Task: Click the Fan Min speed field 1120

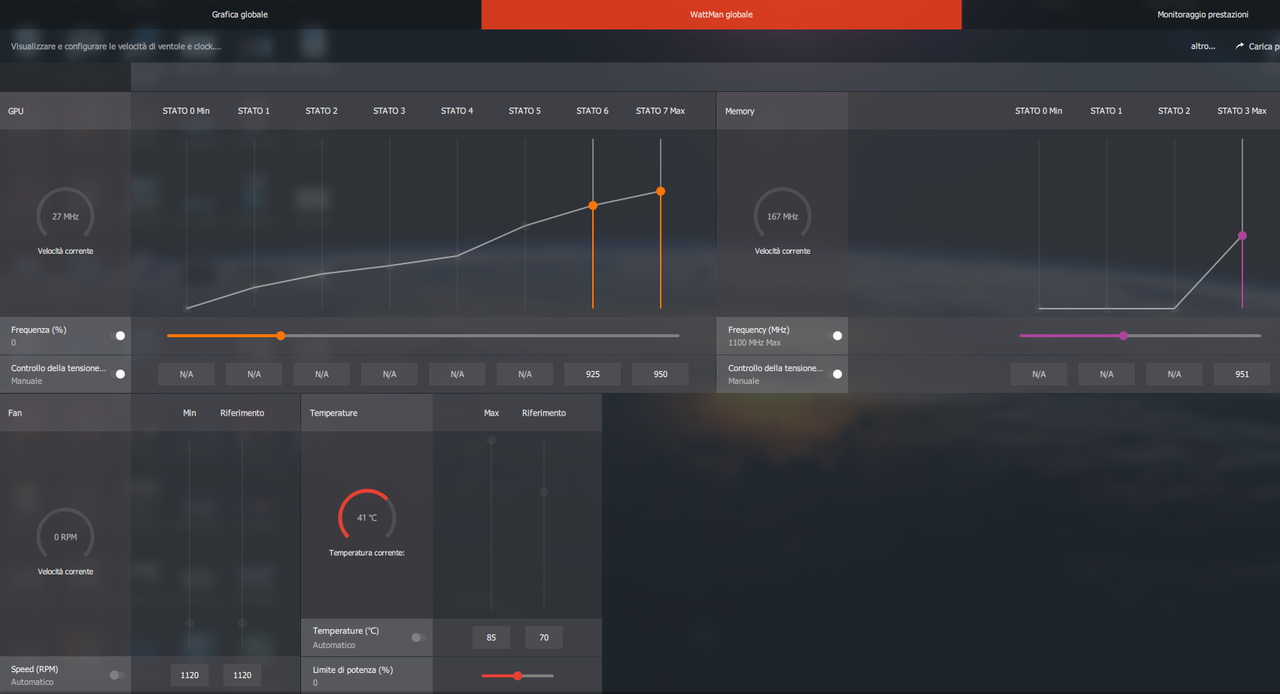Action: tap(190, 675)
